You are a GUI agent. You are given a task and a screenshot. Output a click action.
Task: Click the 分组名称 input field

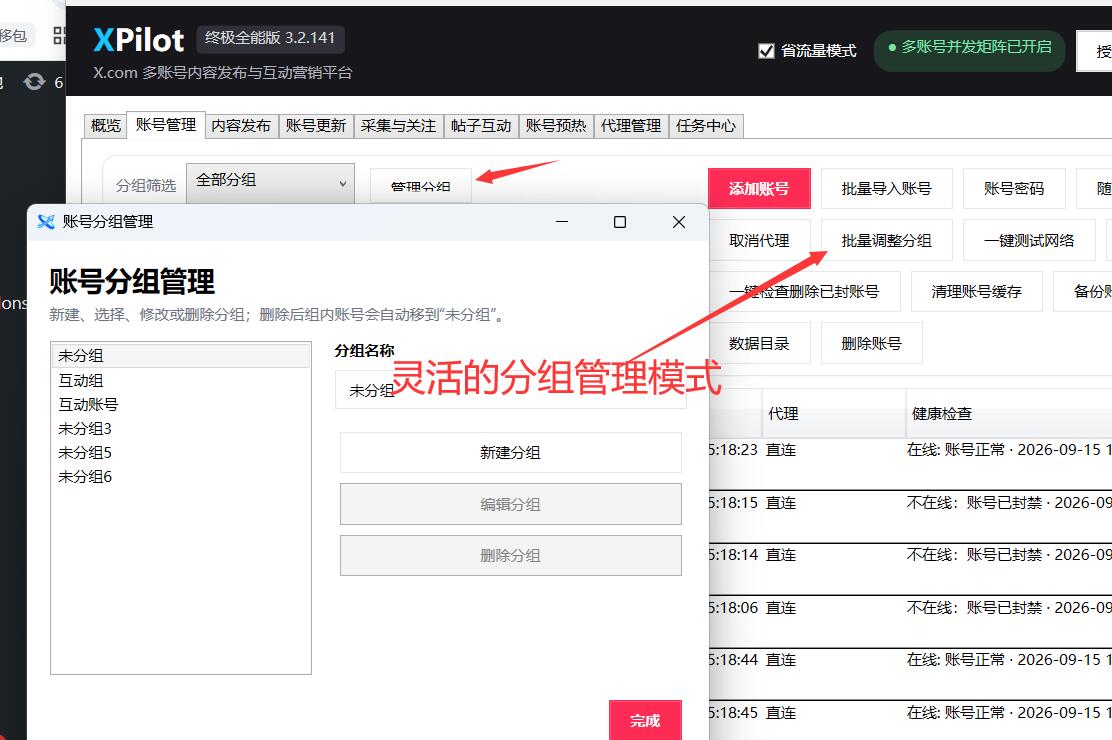click(511, 390)
